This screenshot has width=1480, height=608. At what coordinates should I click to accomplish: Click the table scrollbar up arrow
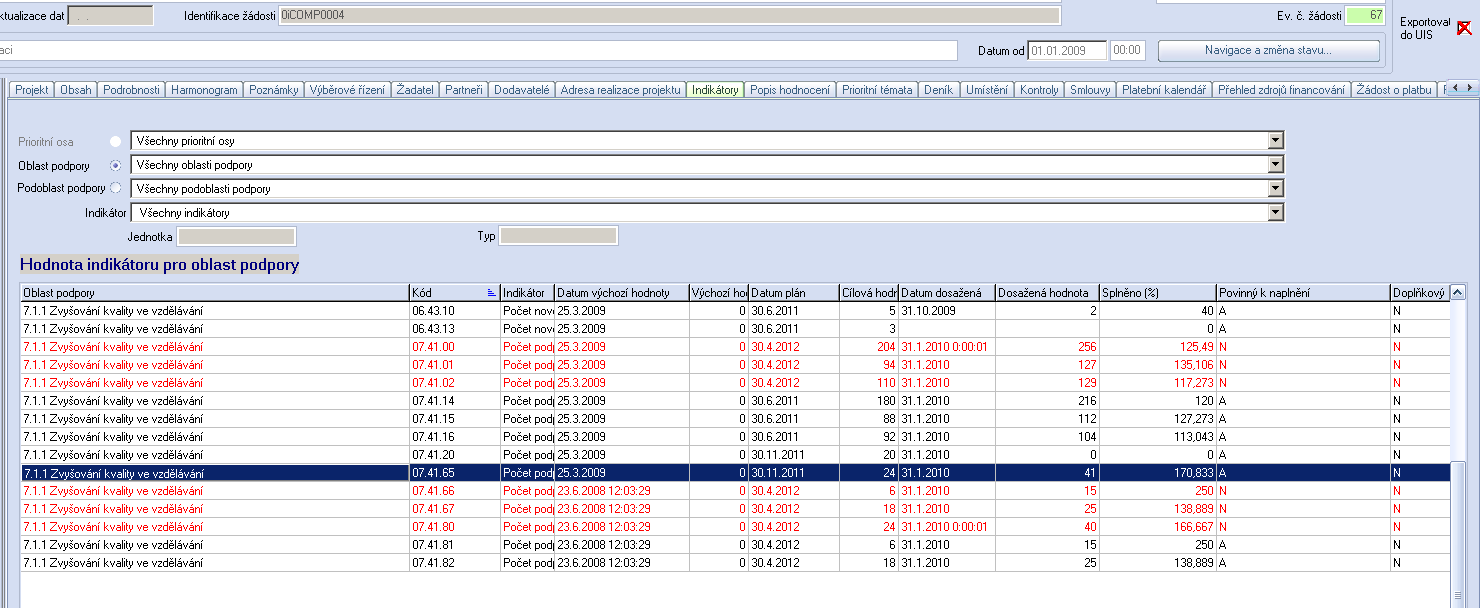1458,293
